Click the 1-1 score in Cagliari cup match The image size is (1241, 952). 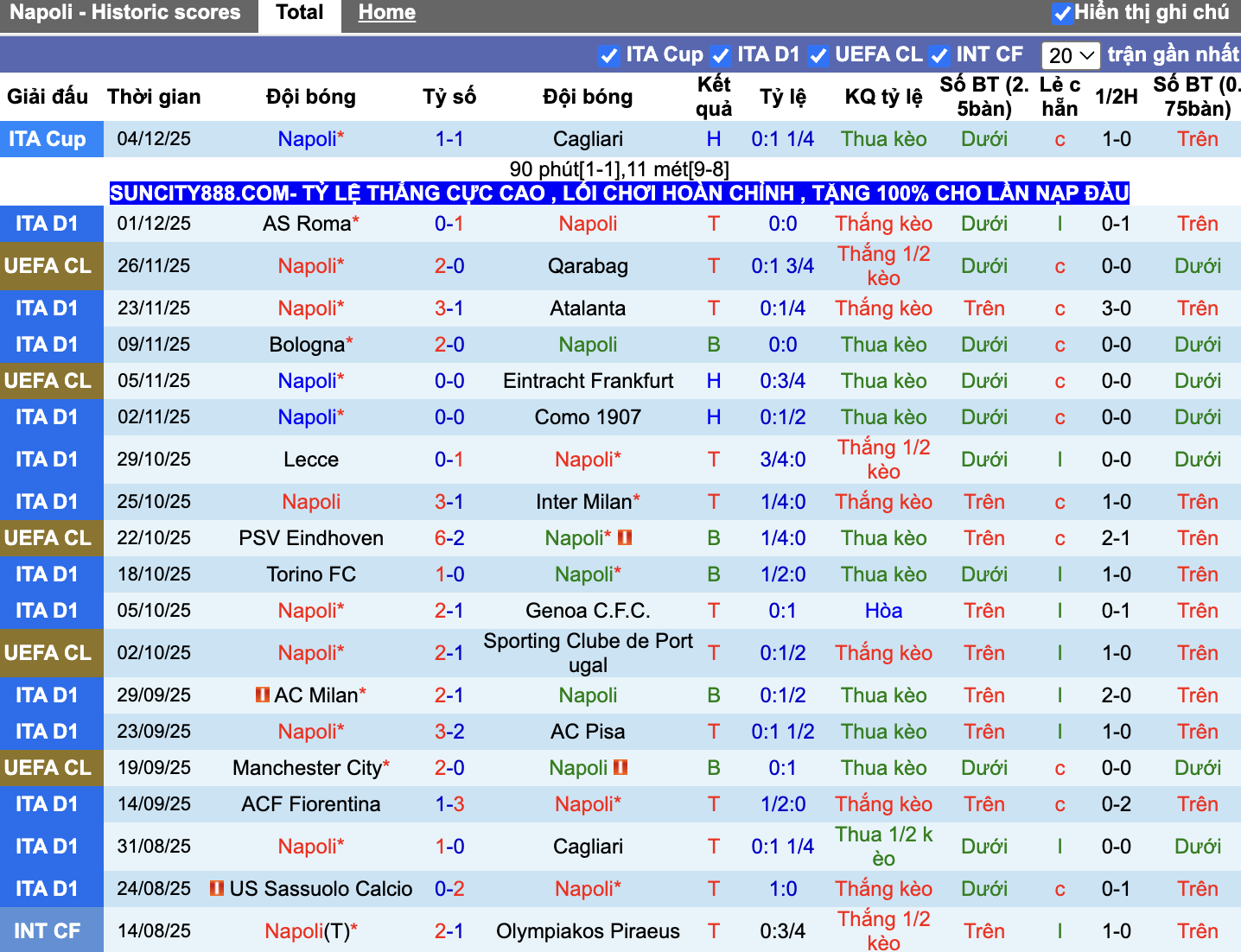pos(449,139)
